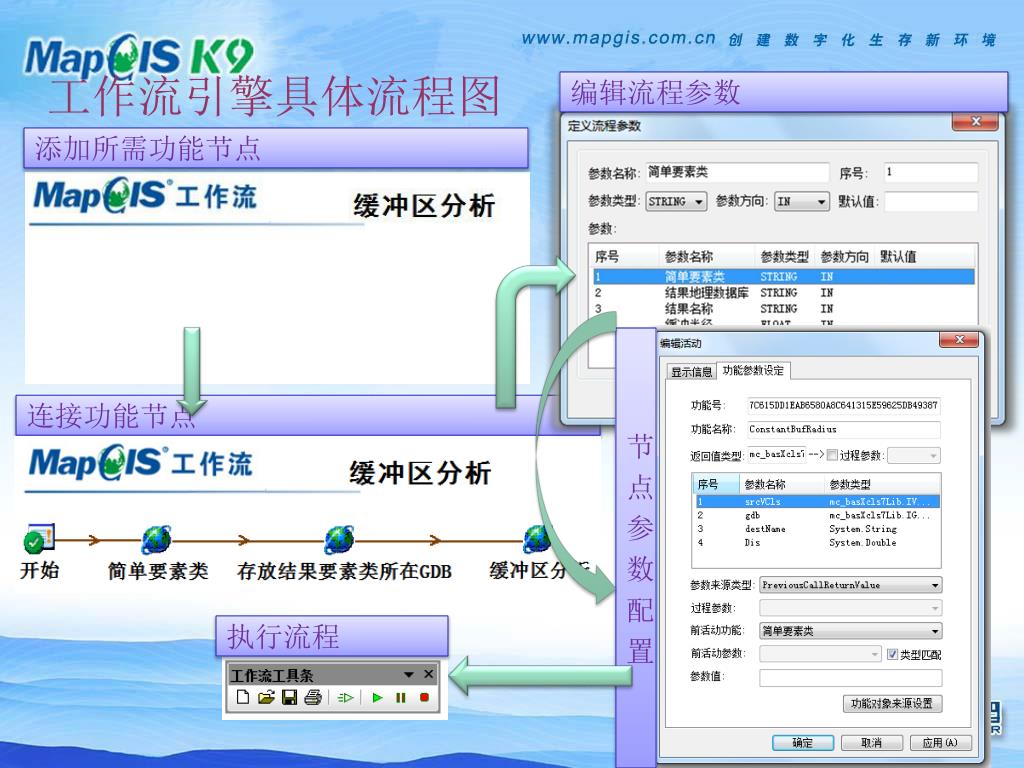Screen dimensions: 1024x768
Task: Select the destName parameter row
Action: pyautogui.click(x=818, y=529)
